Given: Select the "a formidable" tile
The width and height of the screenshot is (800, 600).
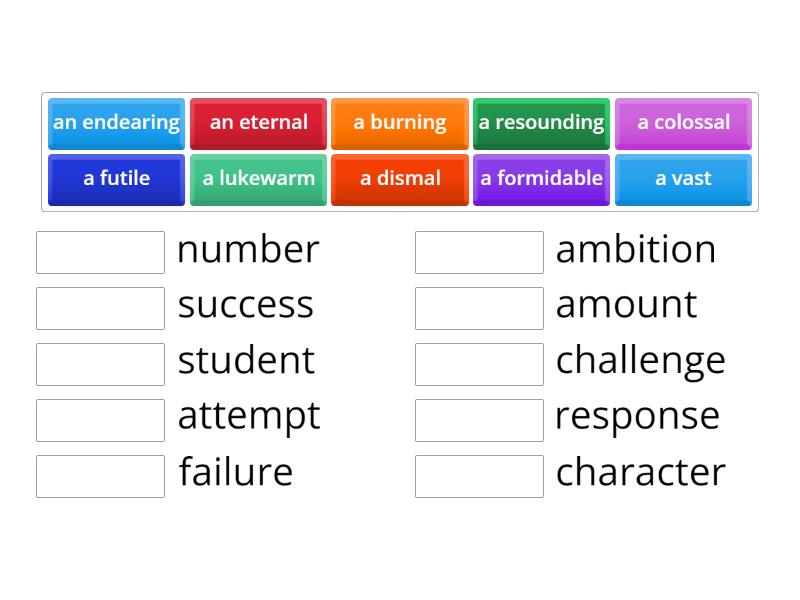Looking at the screenshot, I should coord(541,179).
